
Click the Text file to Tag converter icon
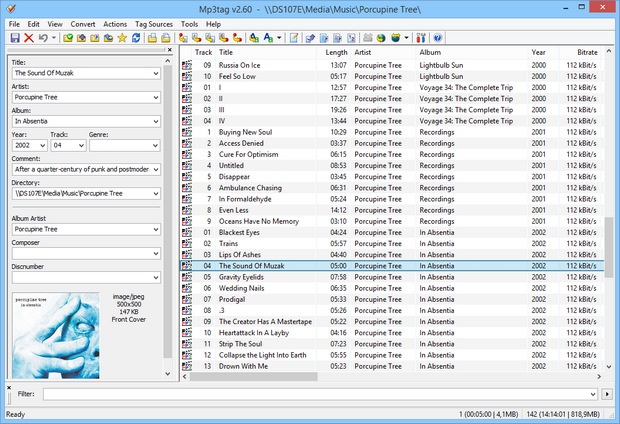(x=223, y=38)
